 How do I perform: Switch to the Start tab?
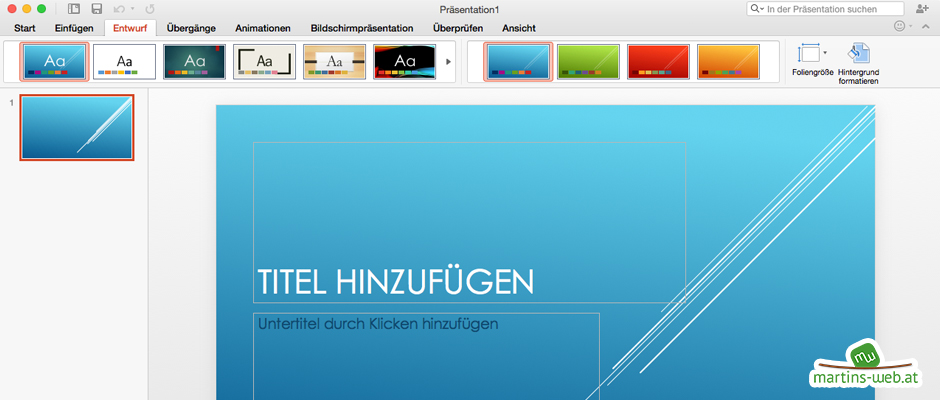25,28
